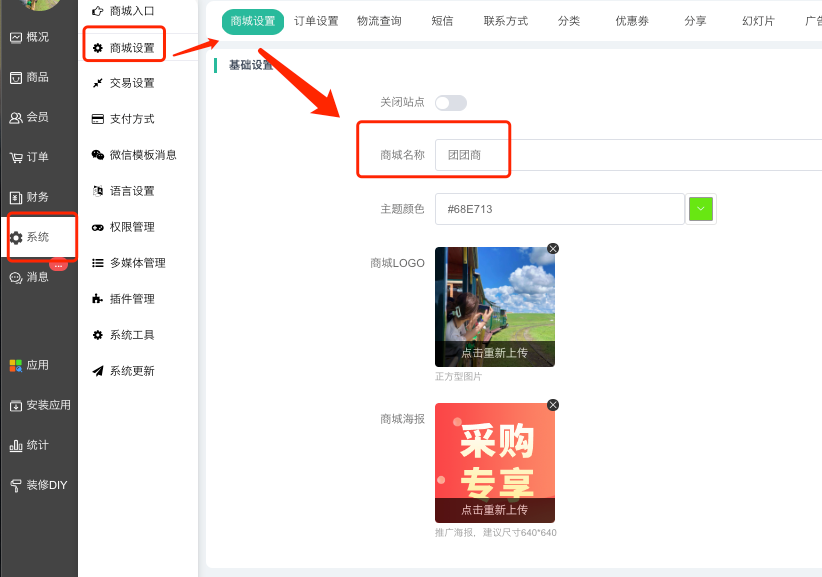Open the 财务 finance sidebar icon
Viewport: 822px width, 577px height.
coord(16,197)
